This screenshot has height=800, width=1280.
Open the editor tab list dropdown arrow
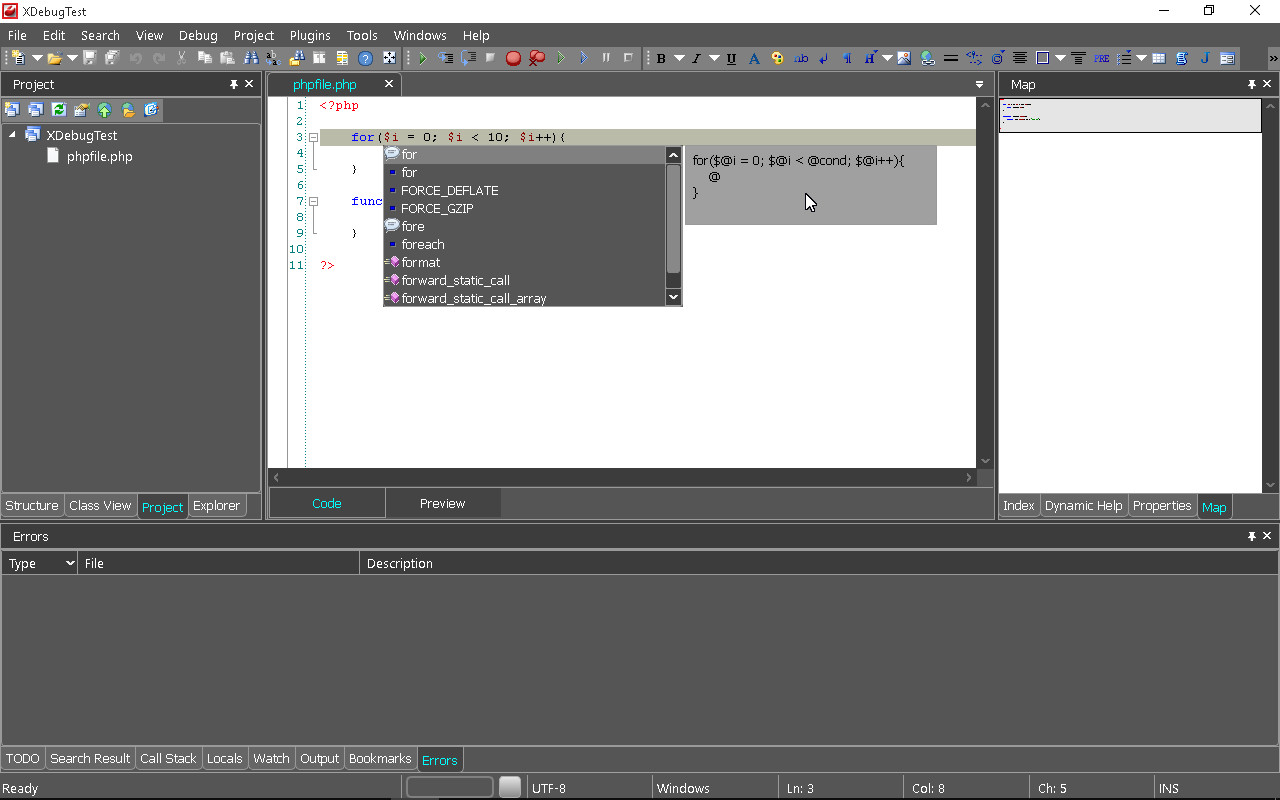coord(980,85)
